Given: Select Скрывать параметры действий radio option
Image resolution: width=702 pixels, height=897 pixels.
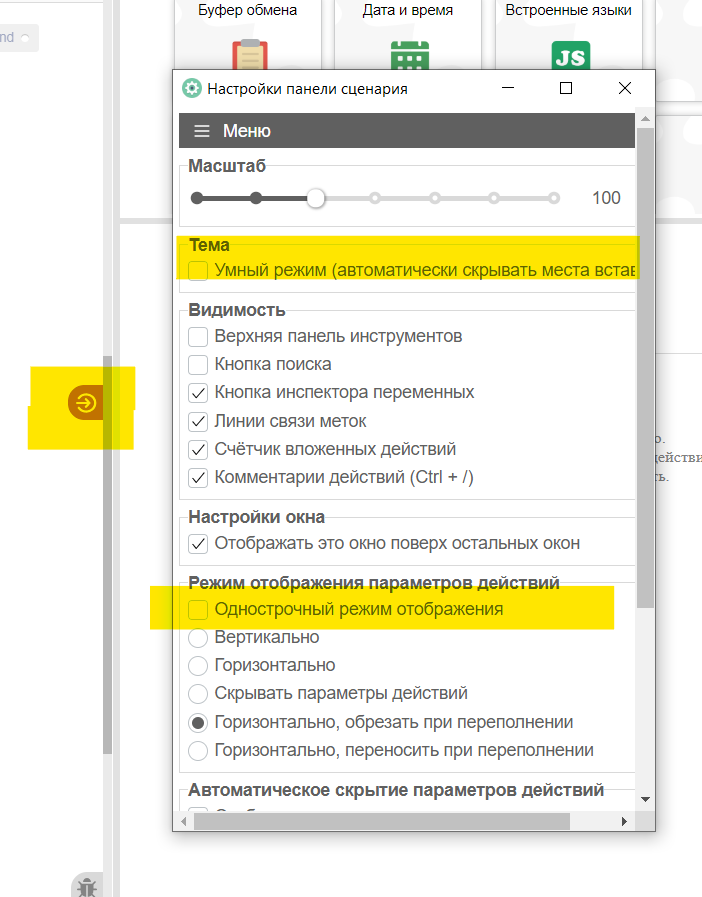Looking at the screenshot, I should click(198, 693).
